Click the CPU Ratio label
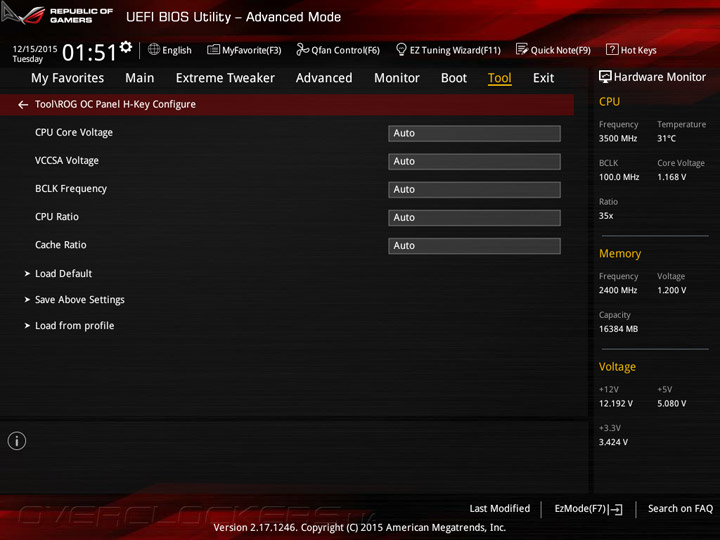720x540 pixels. 57,217
